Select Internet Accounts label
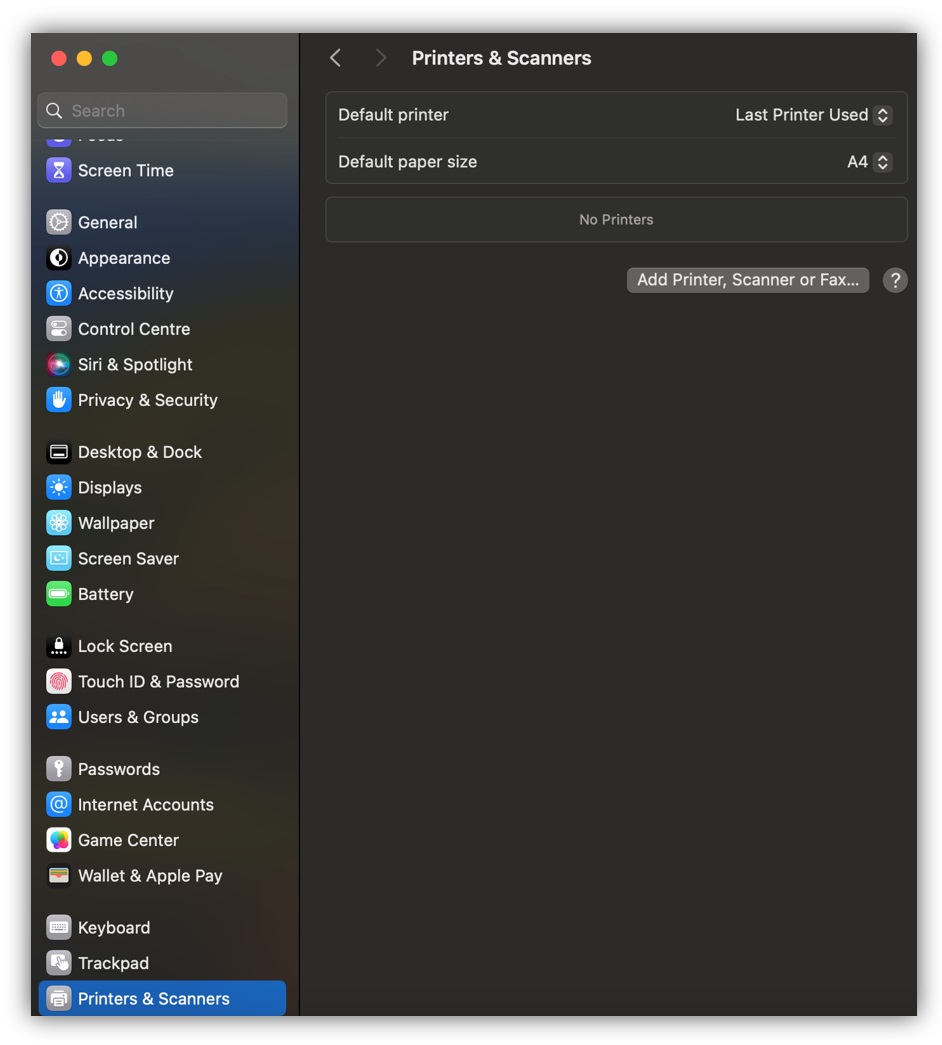The height and width of the screenshot is (1045, 942). [x=146, y=804]
